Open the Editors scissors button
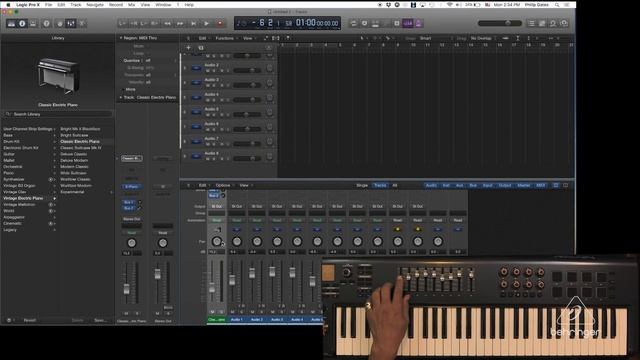This screenshot has width=640, height=360. click(82, 24)
